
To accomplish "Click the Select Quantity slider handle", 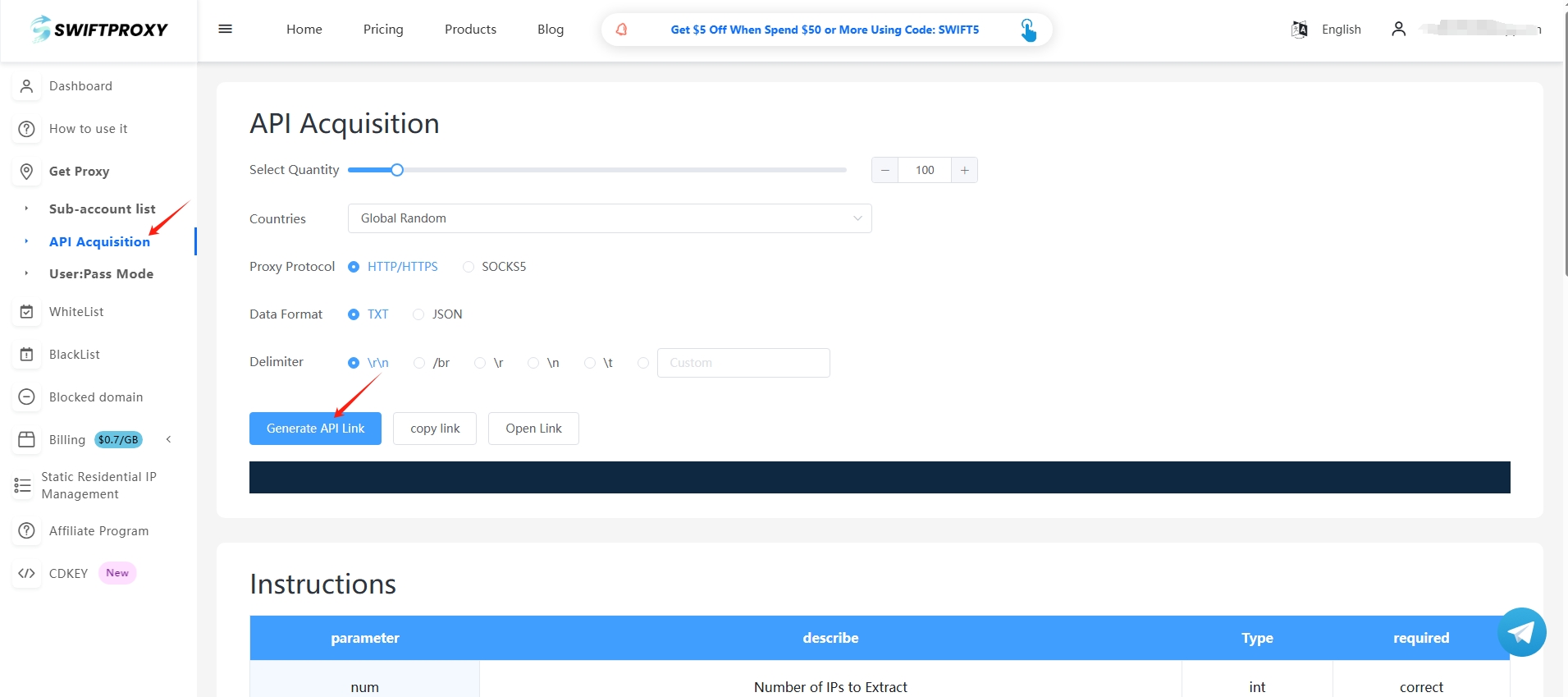I will coord(397,170).
